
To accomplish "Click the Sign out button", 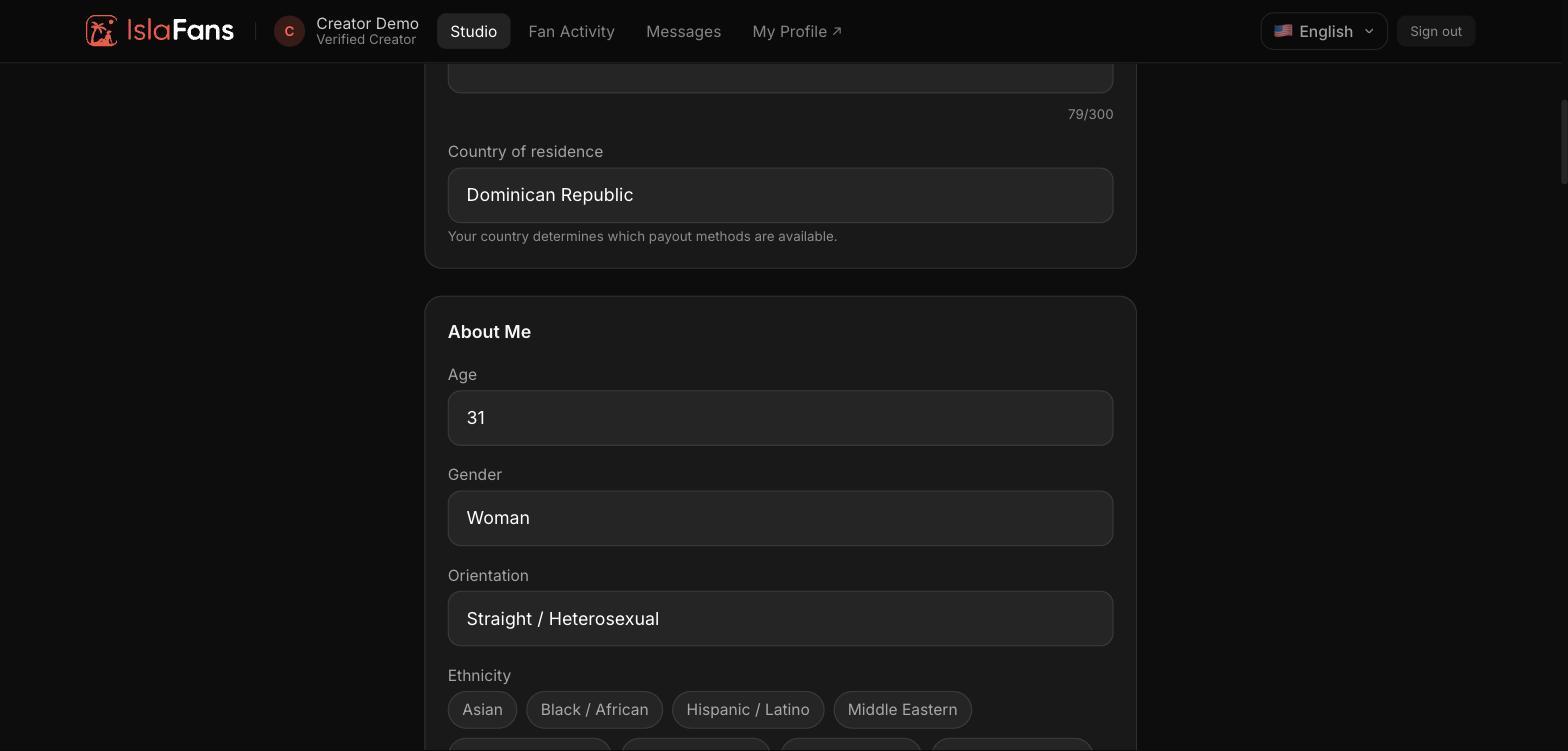I will (1435, 31).
